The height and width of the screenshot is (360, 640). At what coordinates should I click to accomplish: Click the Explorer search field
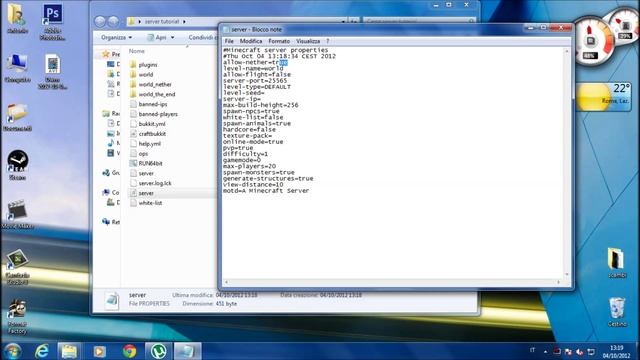point(419,20)
